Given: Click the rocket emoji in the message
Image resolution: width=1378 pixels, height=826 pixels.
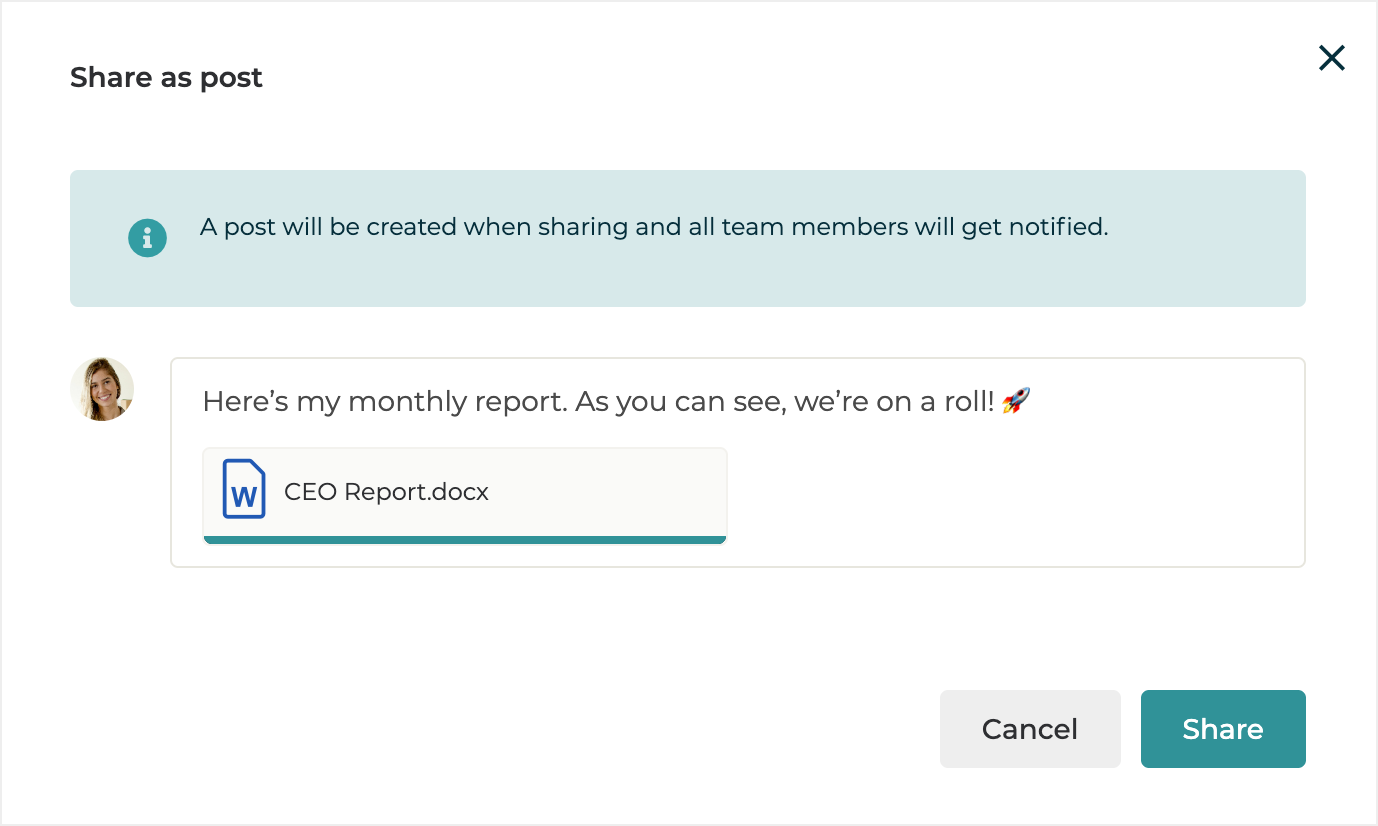Looking at the screenshot, I should 1016,402.
